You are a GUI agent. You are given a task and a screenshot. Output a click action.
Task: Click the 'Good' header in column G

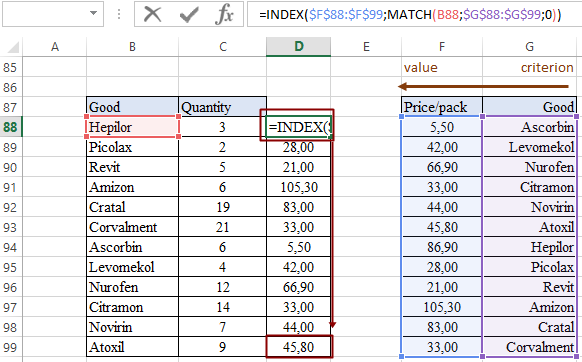[x=530, y=107]
